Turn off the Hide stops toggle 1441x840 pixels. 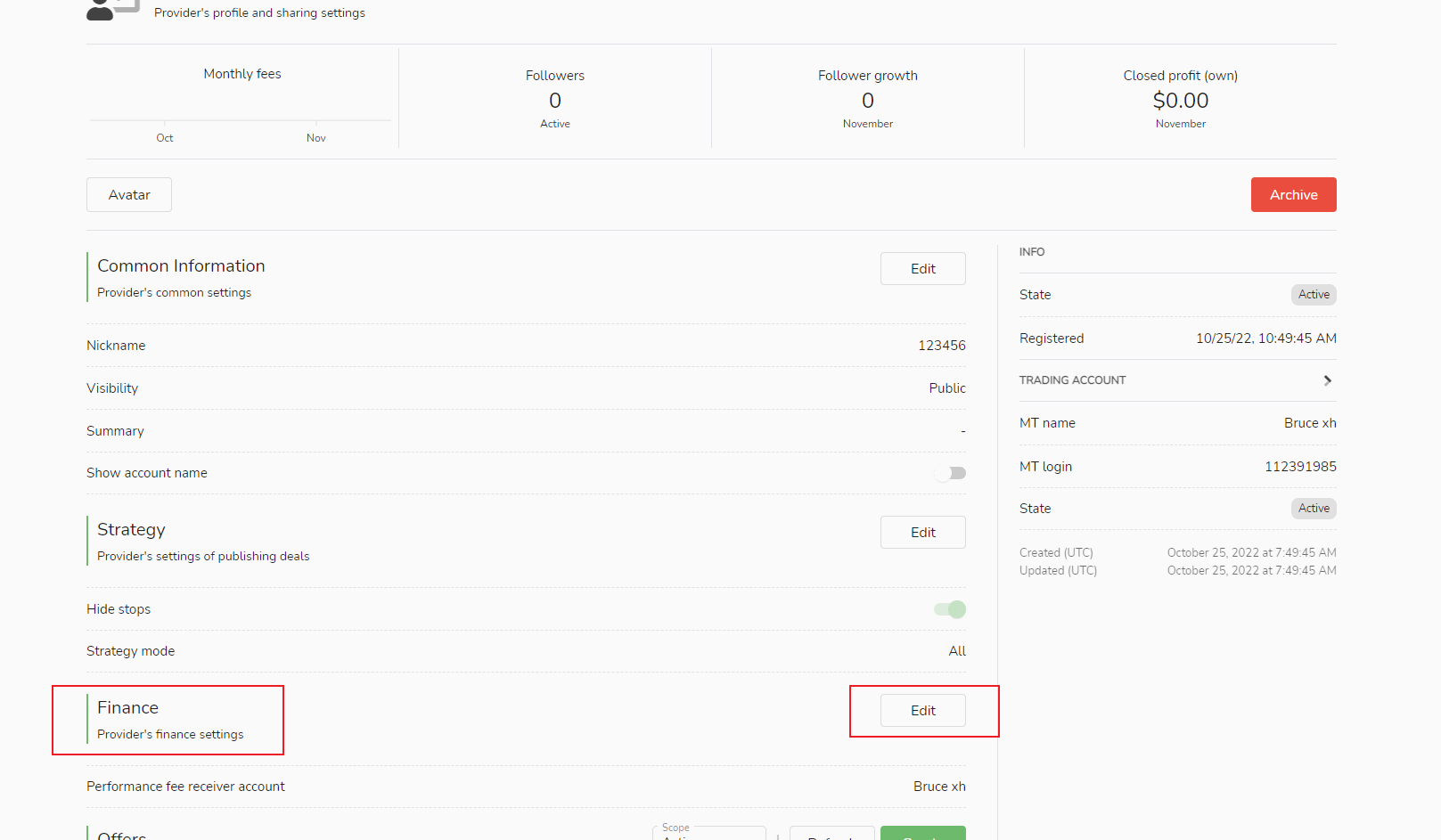[950, 609]
